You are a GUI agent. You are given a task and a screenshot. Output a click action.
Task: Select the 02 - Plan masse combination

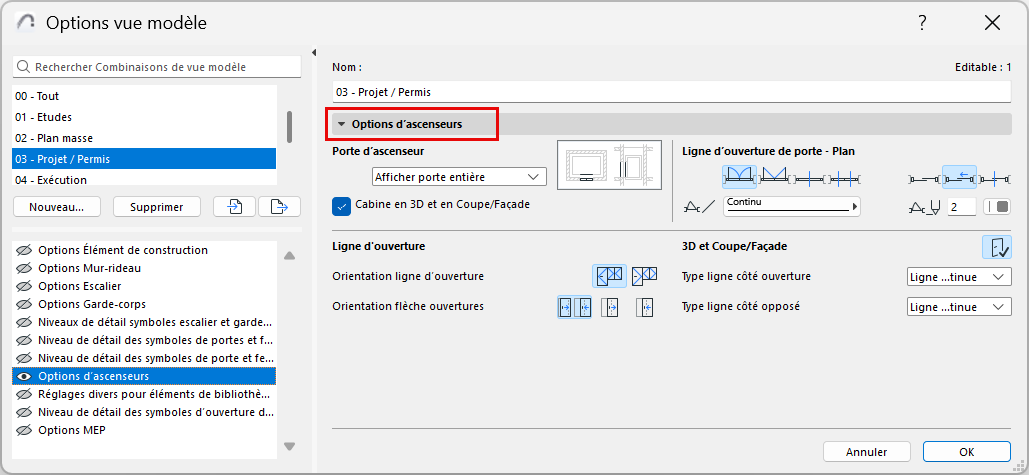[x=53, y=138]
